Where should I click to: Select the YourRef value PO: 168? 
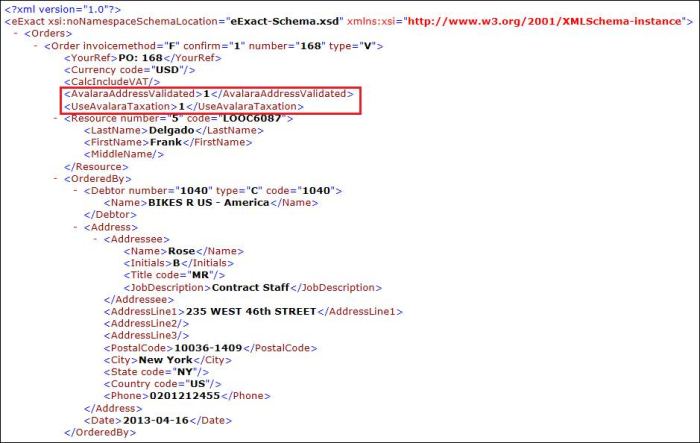[x=140, y=58]
